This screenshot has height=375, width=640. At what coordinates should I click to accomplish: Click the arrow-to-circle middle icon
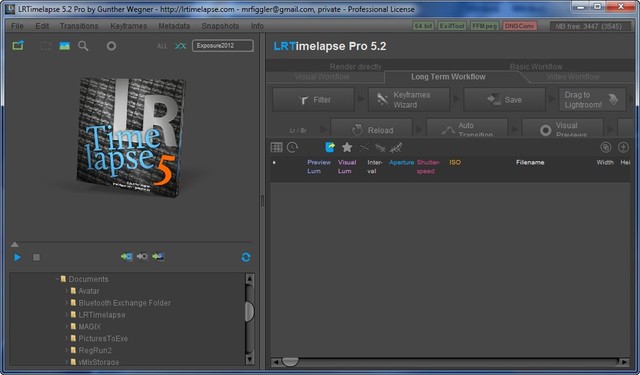tap(142, 257)
